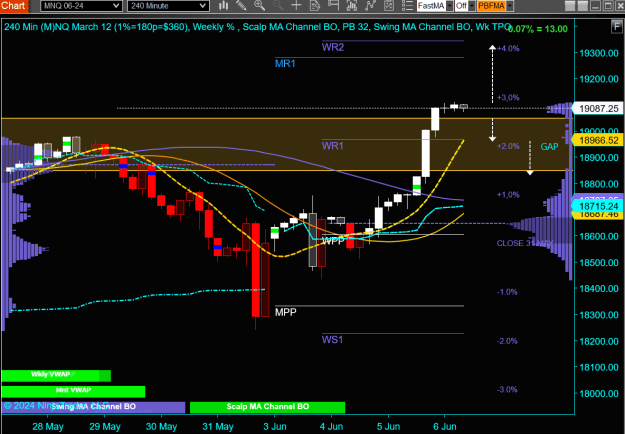This screenshot has width=625, height=434.
Task: Click the WR2 pivot label
Action: pos(333,47)
